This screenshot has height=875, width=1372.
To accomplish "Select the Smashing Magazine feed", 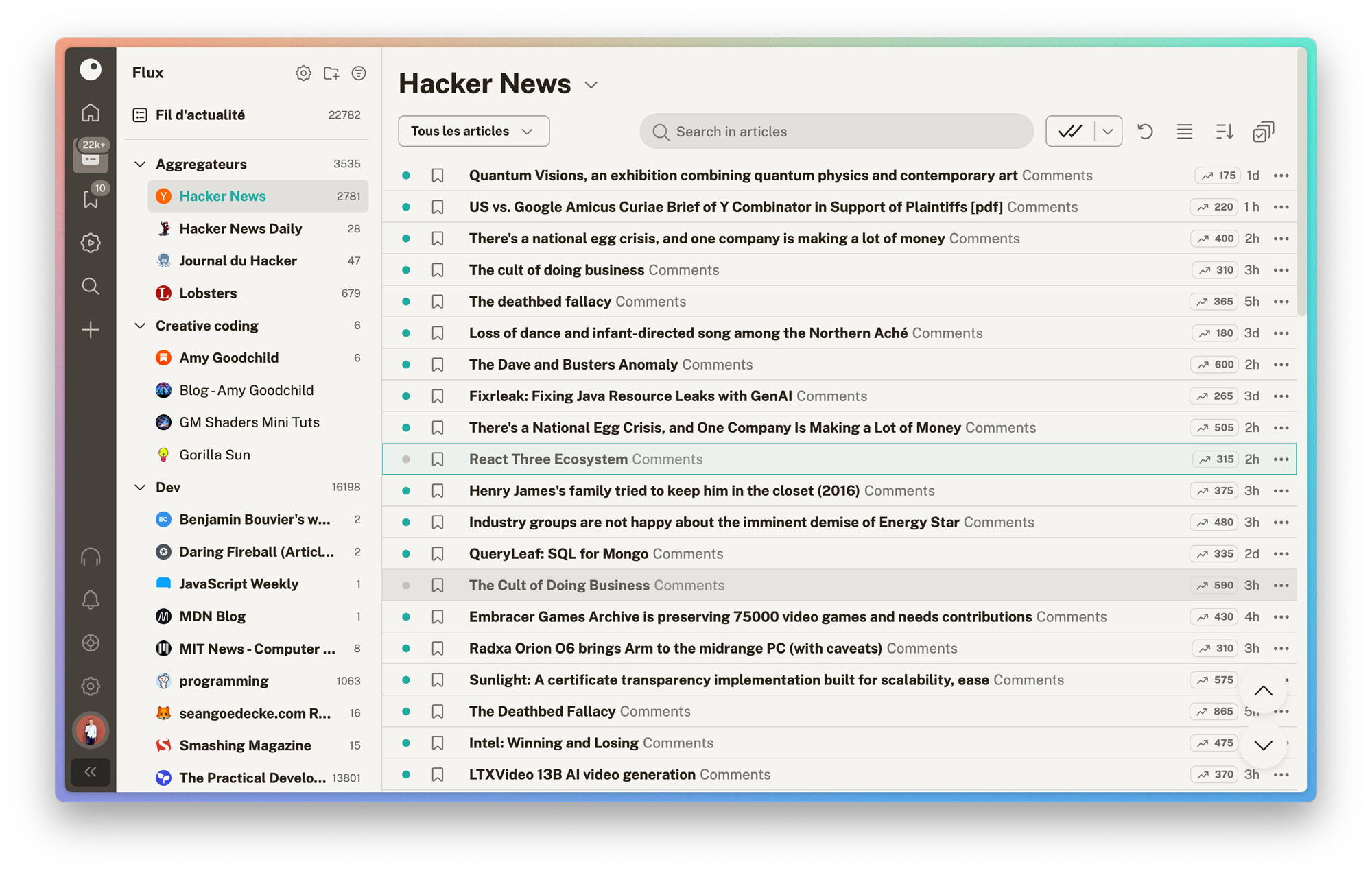I will 258,745.
